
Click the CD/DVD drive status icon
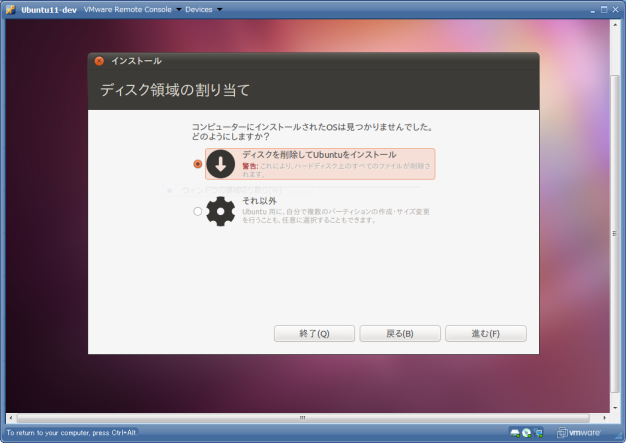tap(527, 433)
